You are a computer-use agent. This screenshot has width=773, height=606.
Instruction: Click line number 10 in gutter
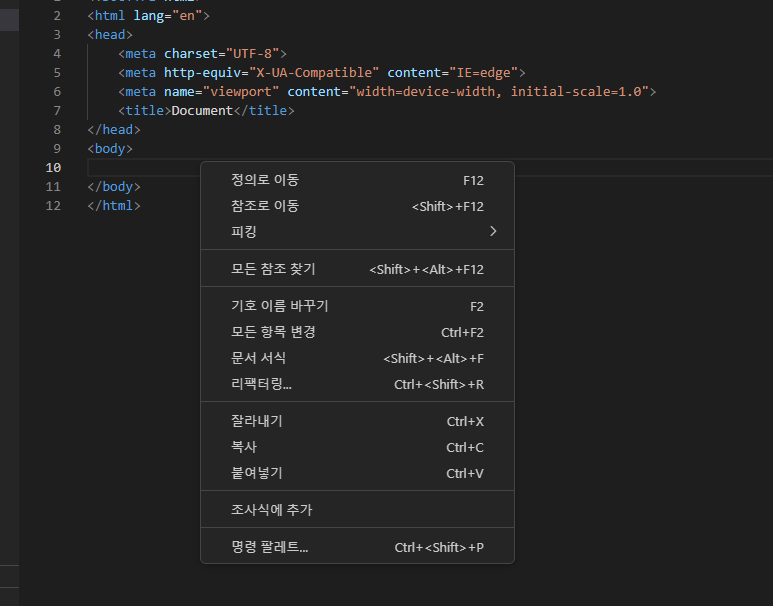53,168
